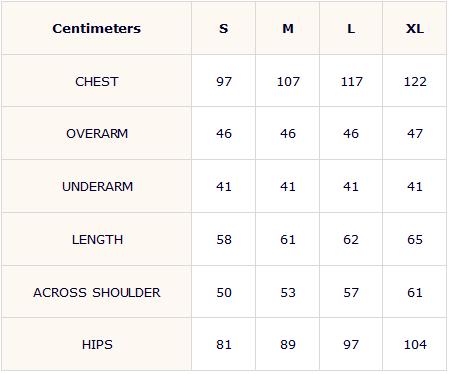
Task: Click the LENGTH row label
Action: (x=97, y=239)
